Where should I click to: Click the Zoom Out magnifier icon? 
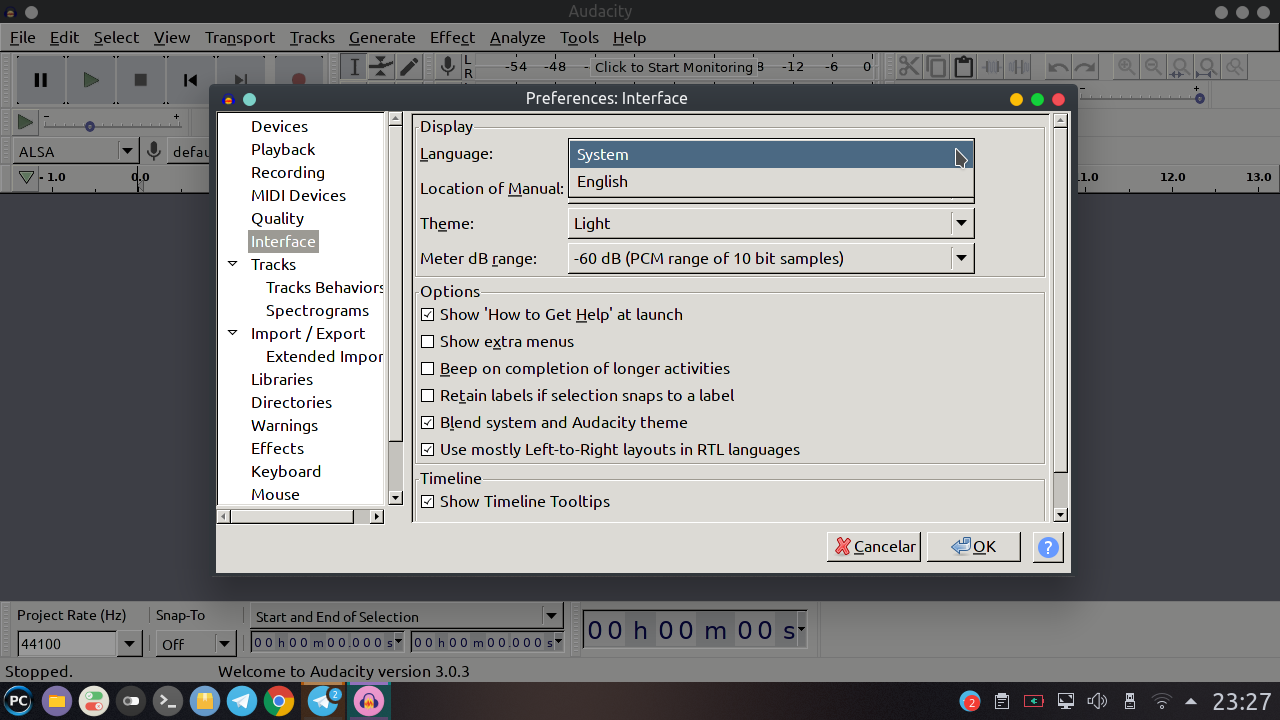tap(1154, 67)
